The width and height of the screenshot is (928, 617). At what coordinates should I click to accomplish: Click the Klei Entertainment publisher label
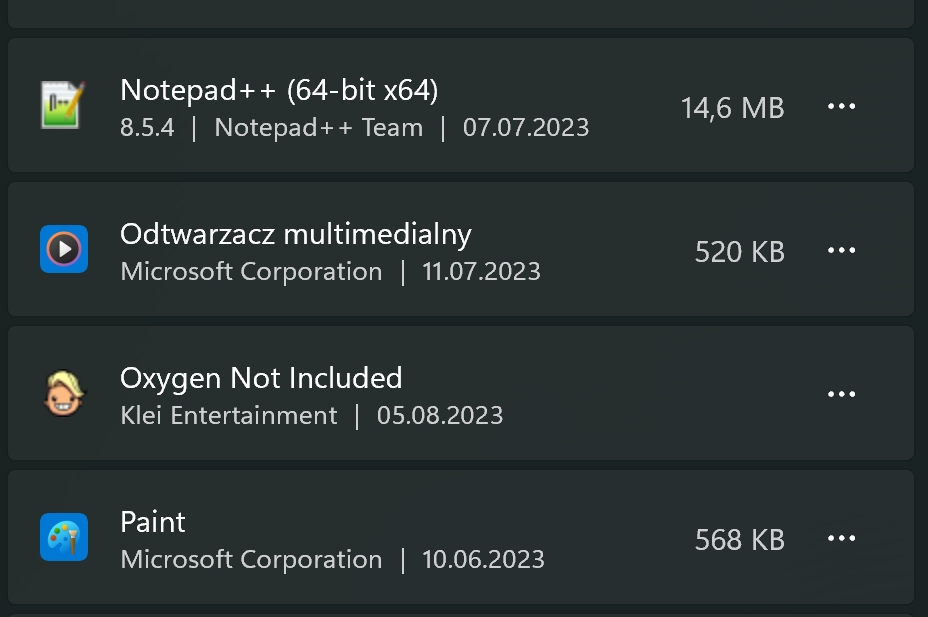(x=228, y=416)
